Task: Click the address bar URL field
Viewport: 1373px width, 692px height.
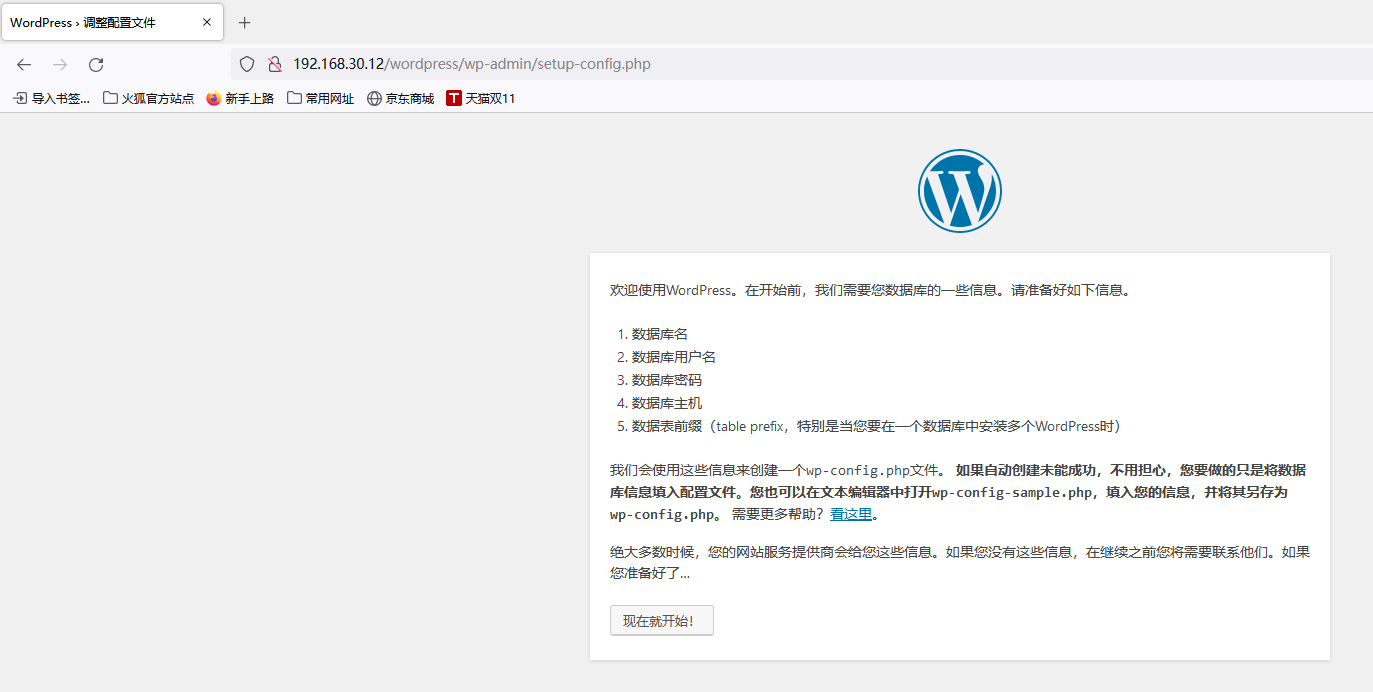Action: pos(800,64)
